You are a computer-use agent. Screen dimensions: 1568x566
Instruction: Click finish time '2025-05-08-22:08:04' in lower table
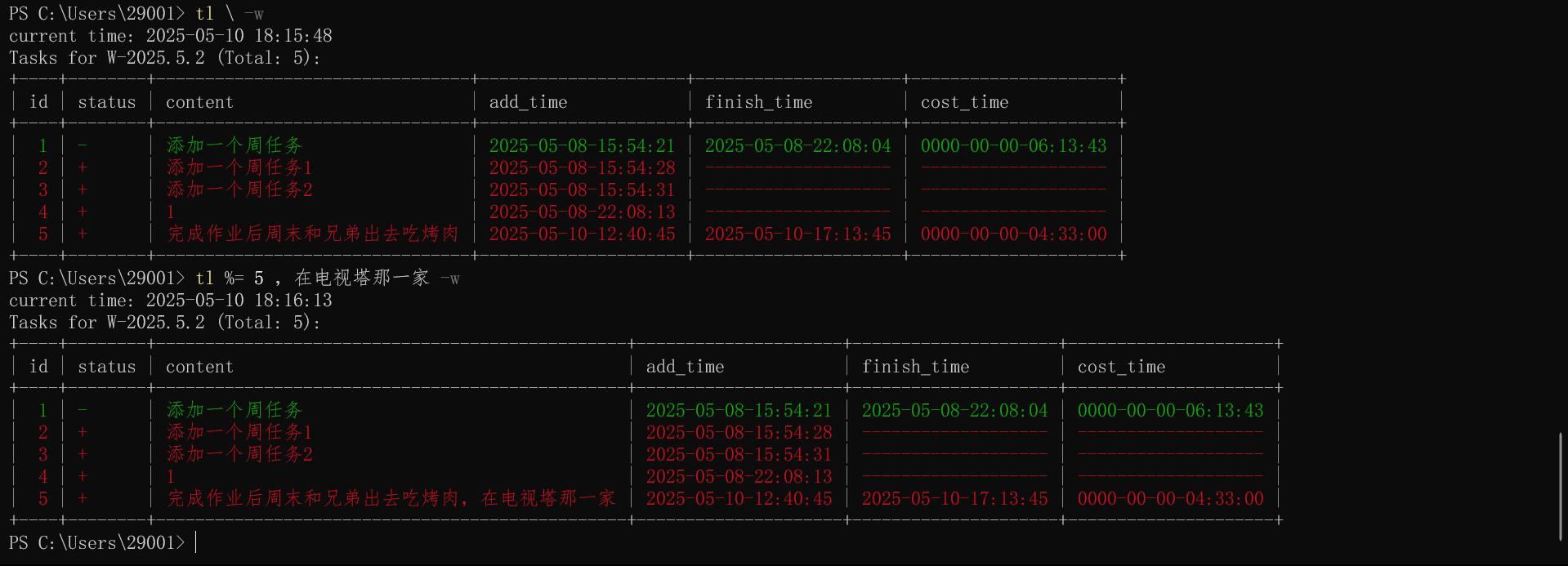point(954,410)
